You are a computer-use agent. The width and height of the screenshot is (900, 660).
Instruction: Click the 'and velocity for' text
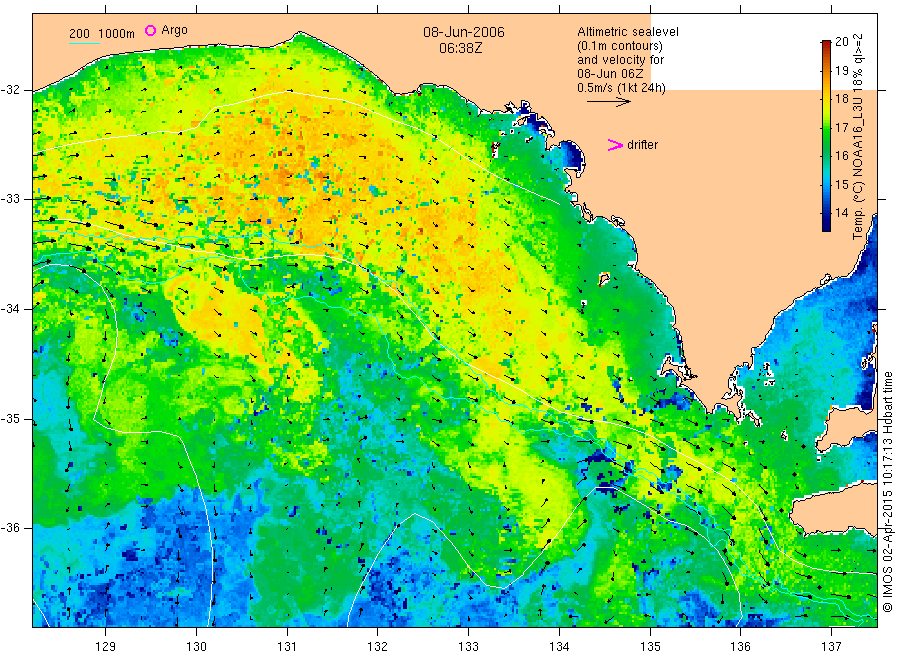click(620, 60)
